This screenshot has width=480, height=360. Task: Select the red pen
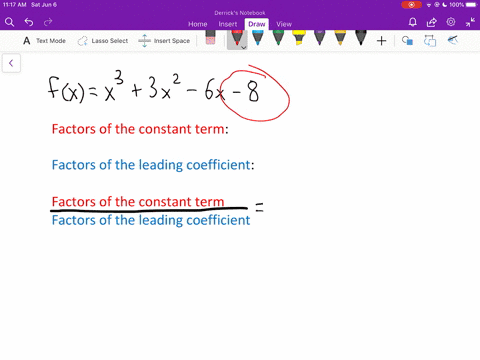tap(237, 38)
